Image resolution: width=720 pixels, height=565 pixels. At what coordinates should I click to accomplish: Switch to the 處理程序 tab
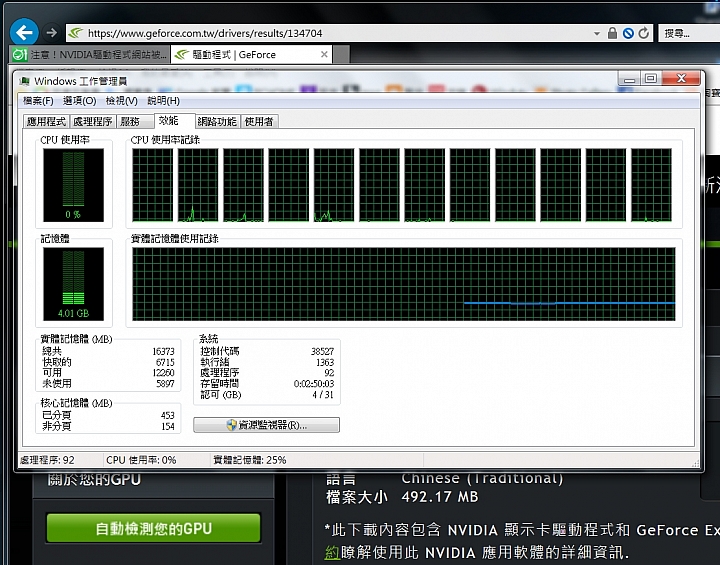click(x=92, y=121)
